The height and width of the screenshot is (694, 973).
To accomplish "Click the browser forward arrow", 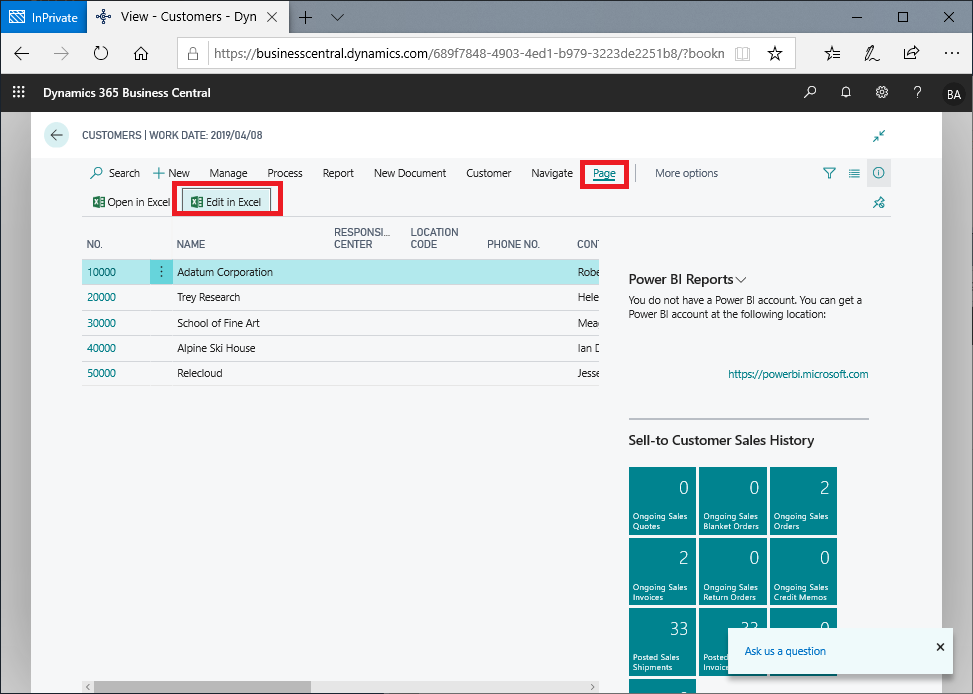I will 61,53.
